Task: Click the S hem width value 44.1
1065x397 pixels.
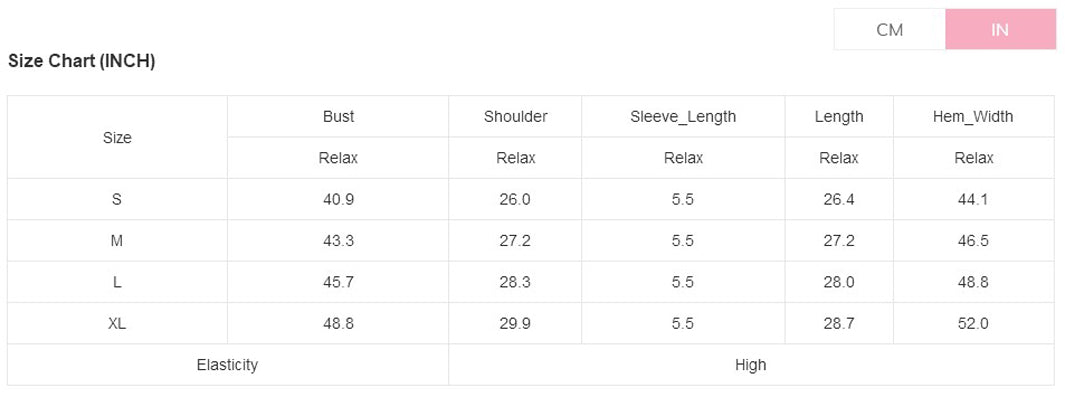Action: (x=974, y=200)
